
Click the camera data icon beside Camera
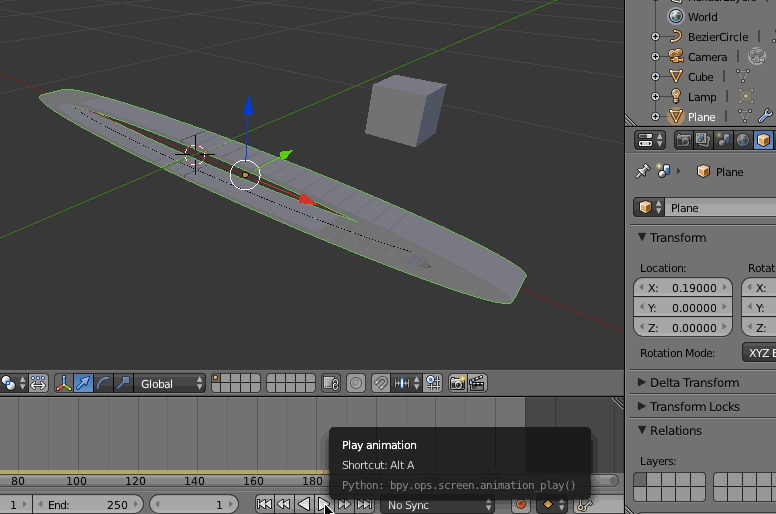(x=757, y=56)
